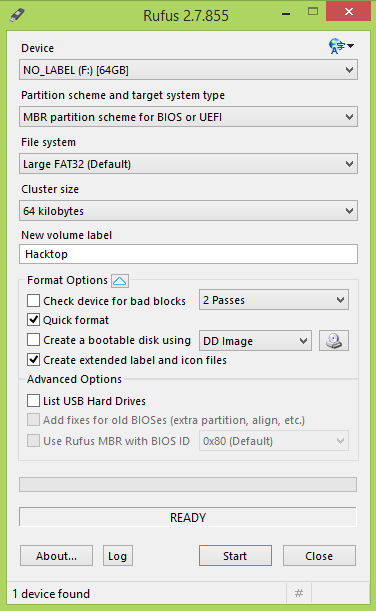Click the Rufus USB icon in title bar
This screenshot has width=376, height=611.
click(x=17, y=15)
